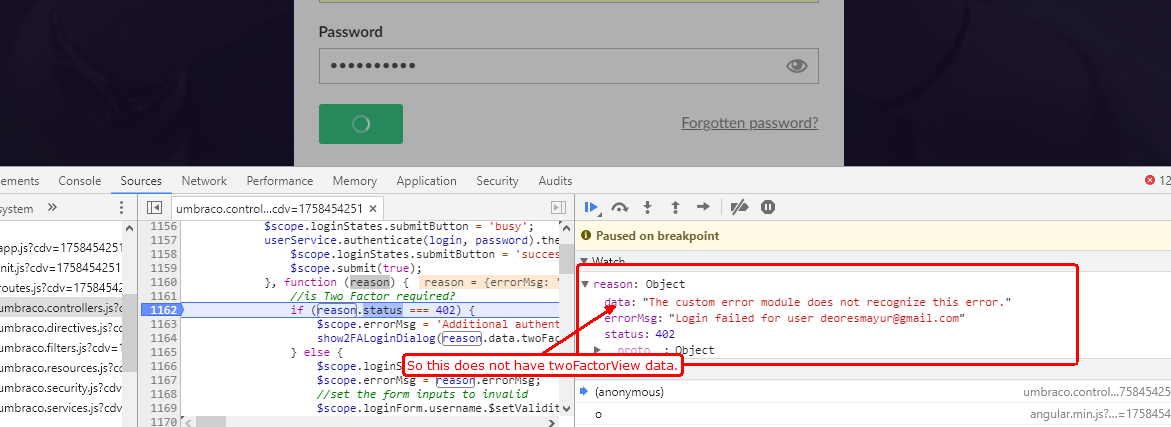This screenshot has height=427, width=1171.
Task: Step into next function call
Action: click(647, 208)
